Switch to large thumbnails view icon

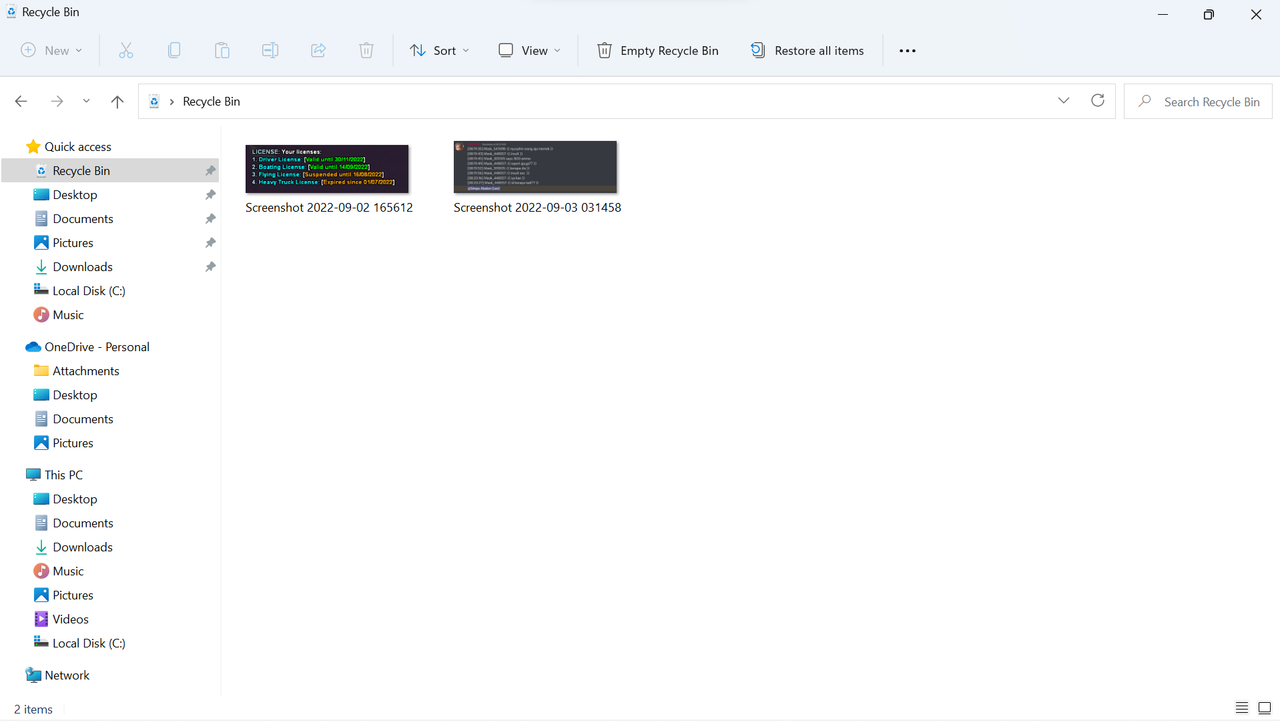tap(1264, 708)
